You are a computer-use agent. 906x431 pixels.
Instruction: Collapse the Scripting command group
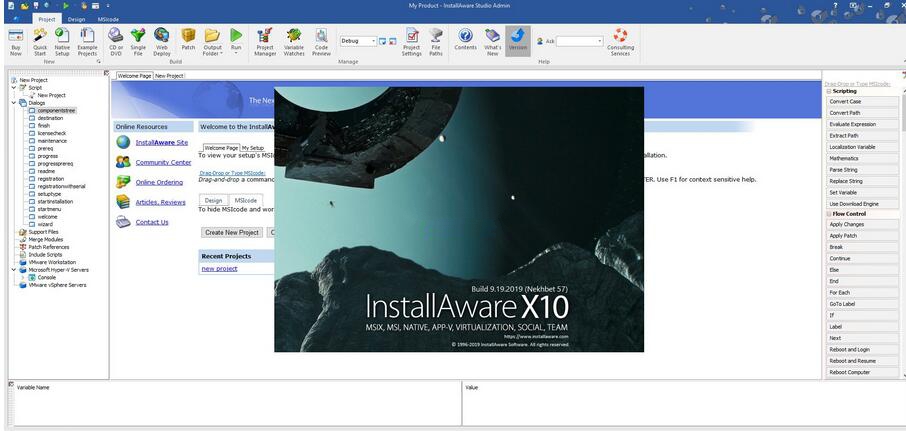829,91
